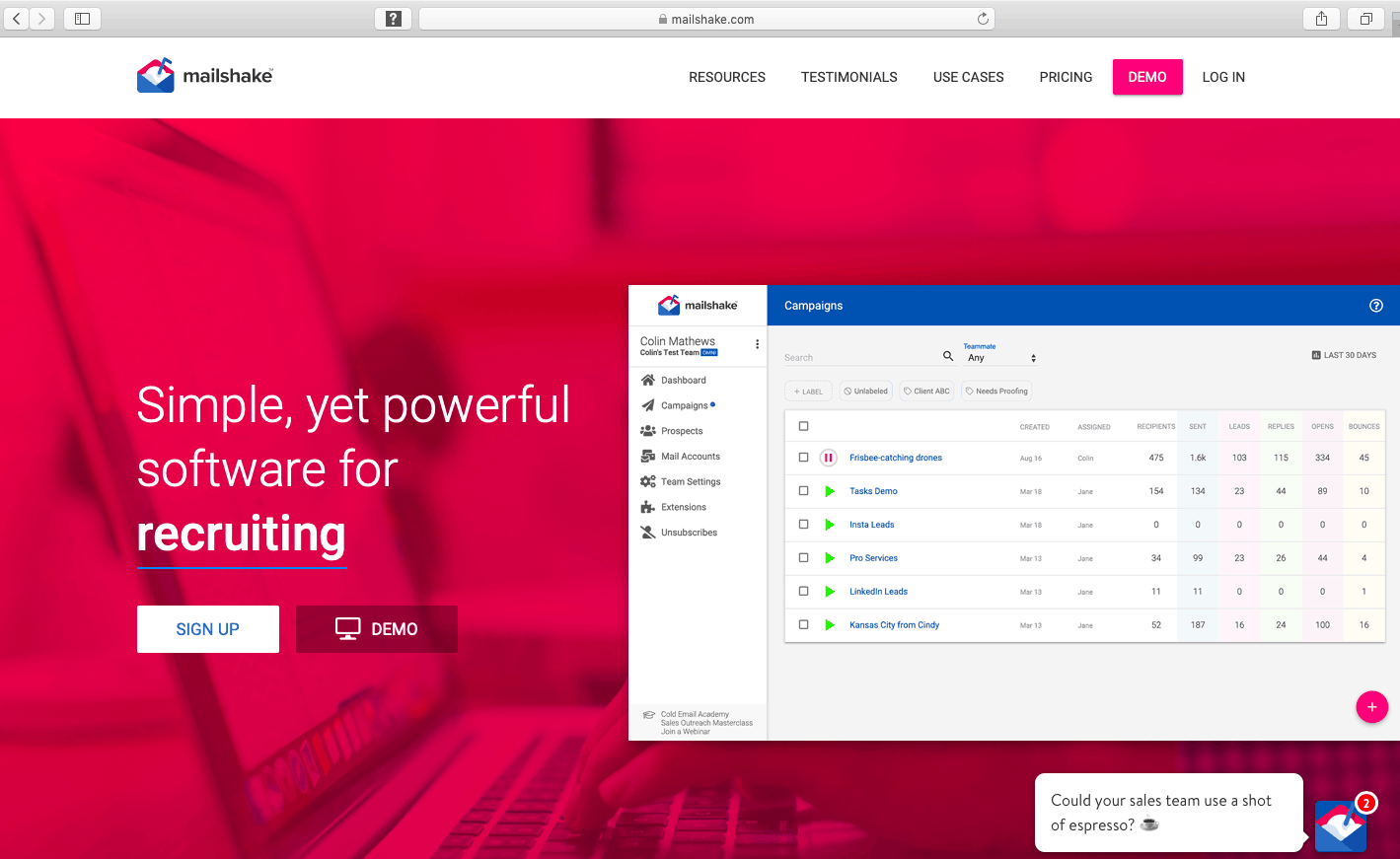Click the espresso chat message bubble
This screenshot has width=1400, height=859.
tap(1169, 813)
